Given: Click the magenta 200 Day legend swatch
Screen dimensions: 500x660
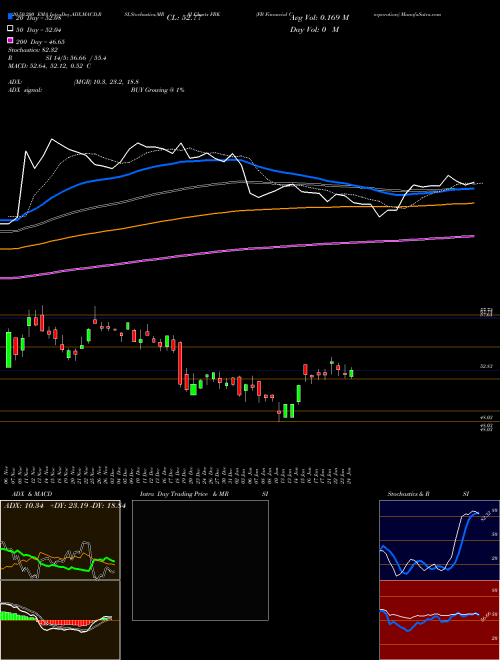Looking at the screenshot, I should coord(10,40).
